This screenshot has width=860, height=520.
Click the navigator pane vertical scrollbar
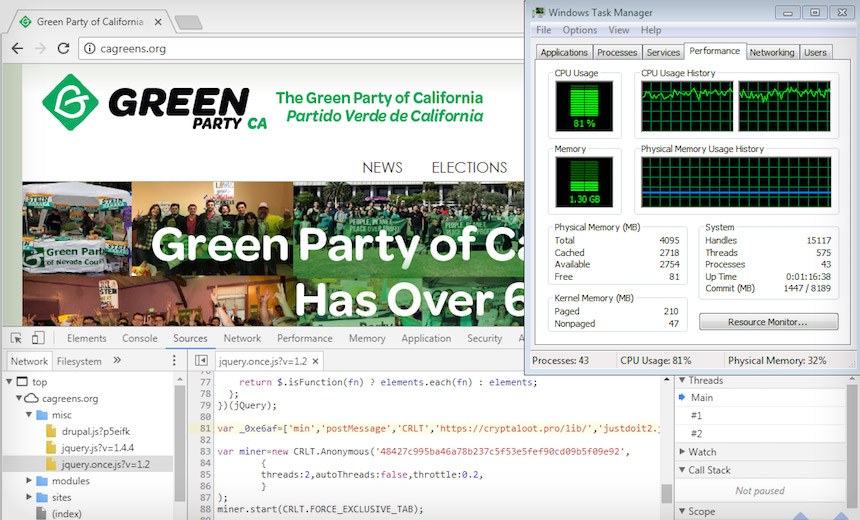coord(180,444)
